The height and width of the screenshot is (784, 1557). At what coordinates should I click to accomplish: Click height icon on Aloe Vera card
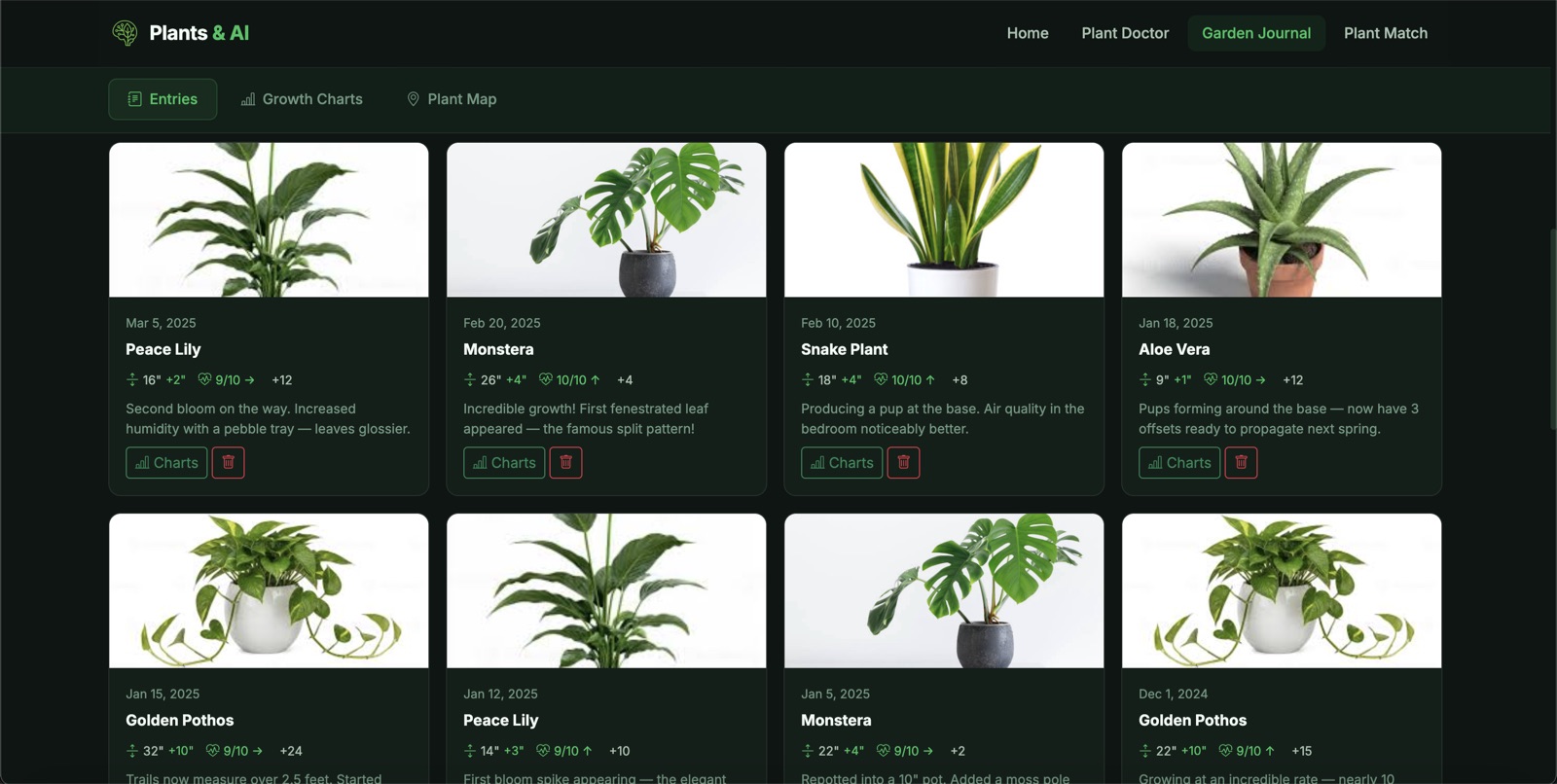point(1145,379)
